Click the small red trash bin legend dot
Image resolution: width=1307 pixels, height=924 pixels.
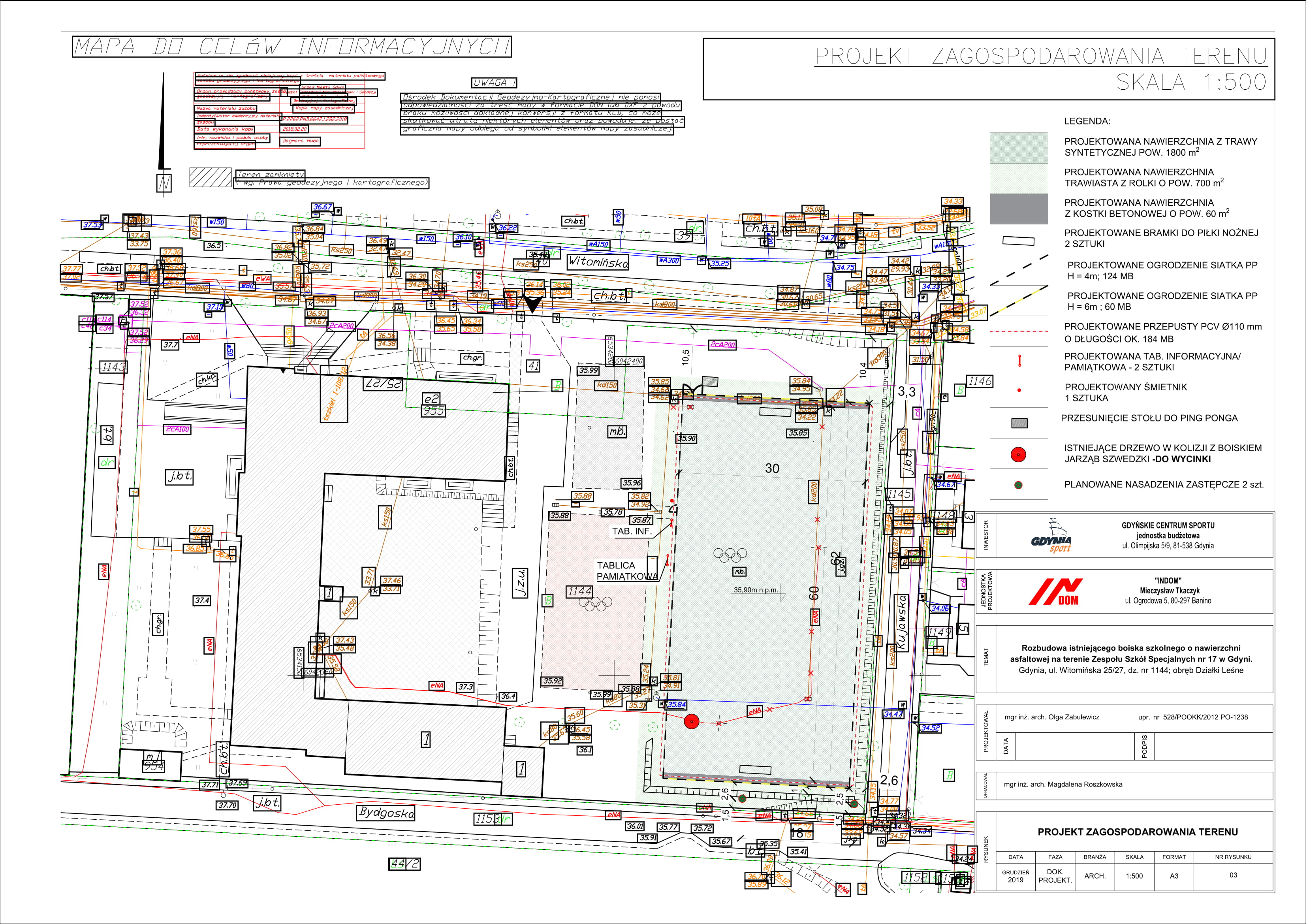pyautogui.click(x=1019, y=391)
